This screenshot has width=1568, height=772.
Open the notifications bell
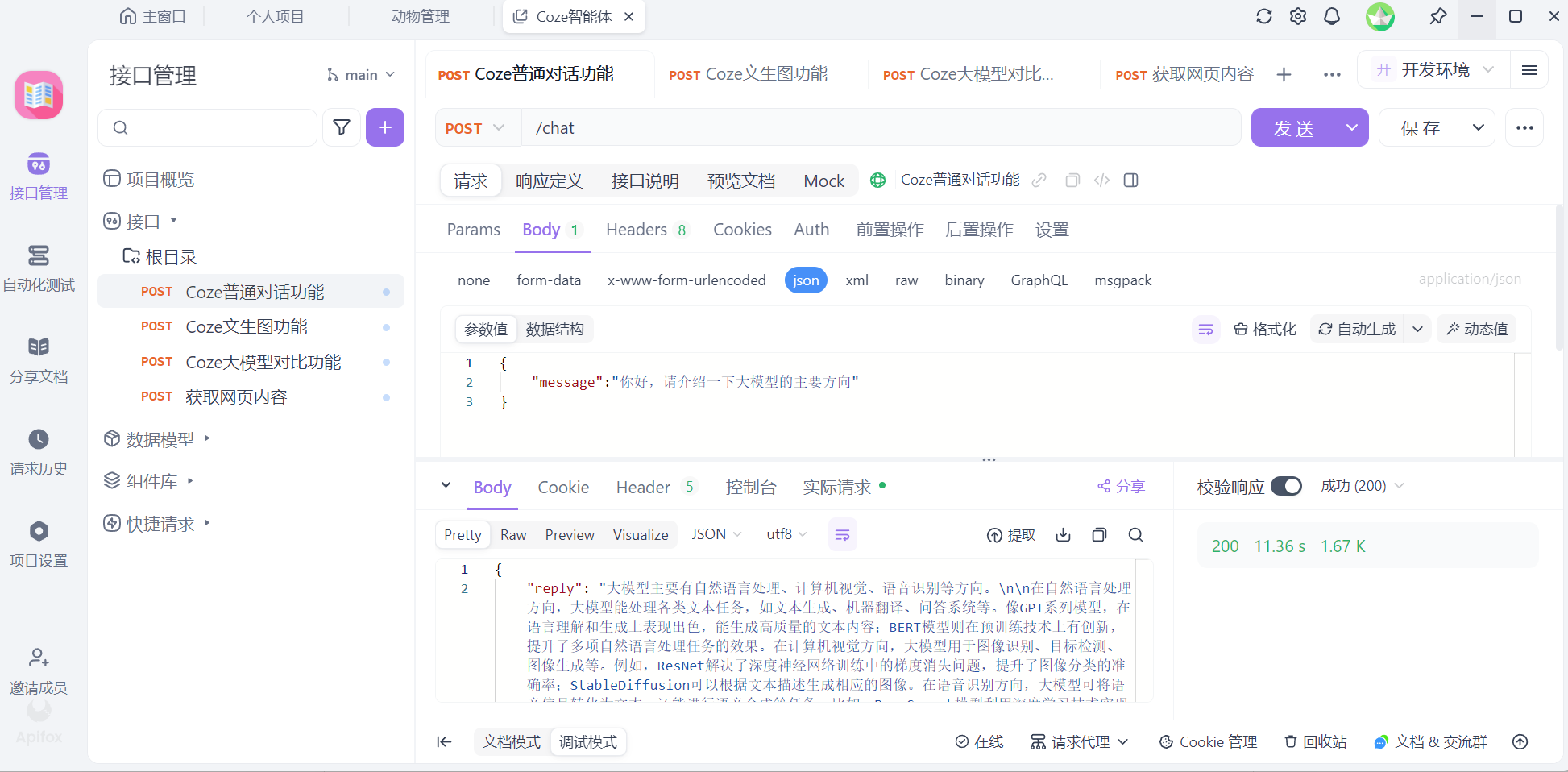click(1332, 16)
